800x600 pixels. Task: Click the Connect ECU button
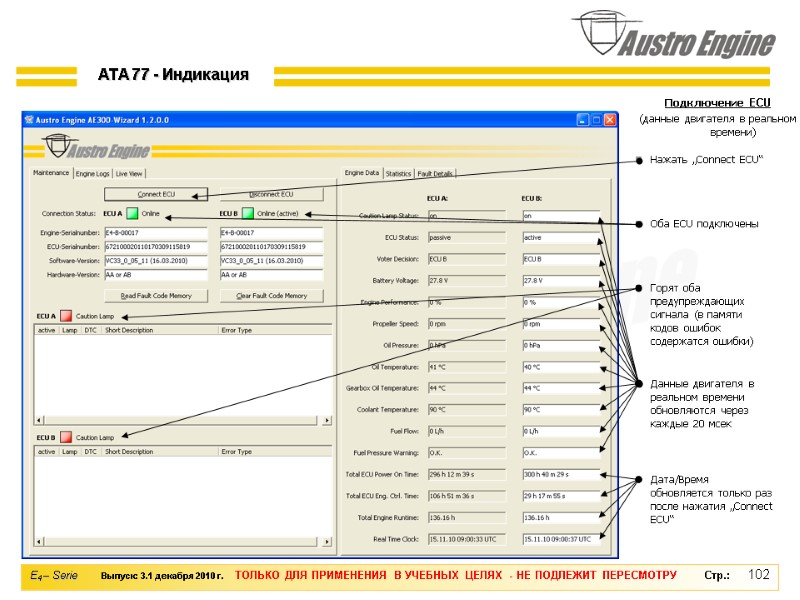[156, 194]
